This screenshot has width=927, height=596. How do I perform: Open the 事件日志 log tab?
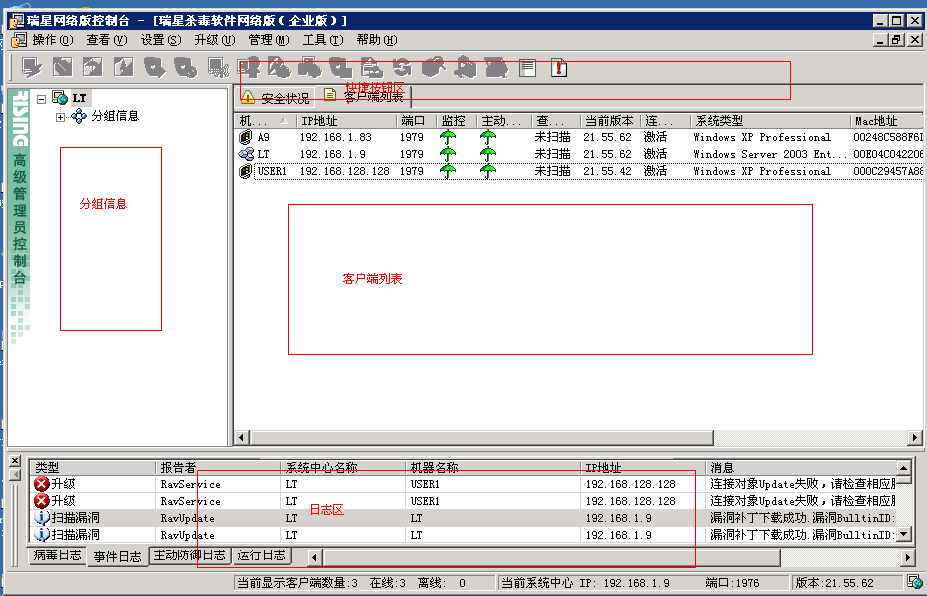click(118, 556)
